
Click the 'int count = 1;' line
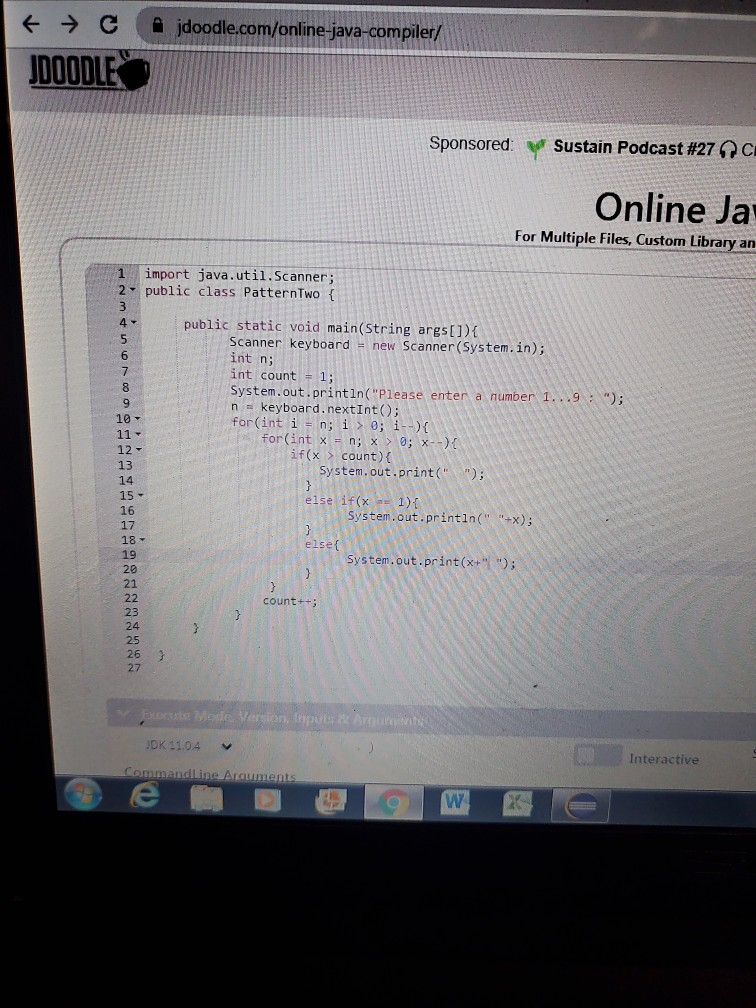point(282,375)
